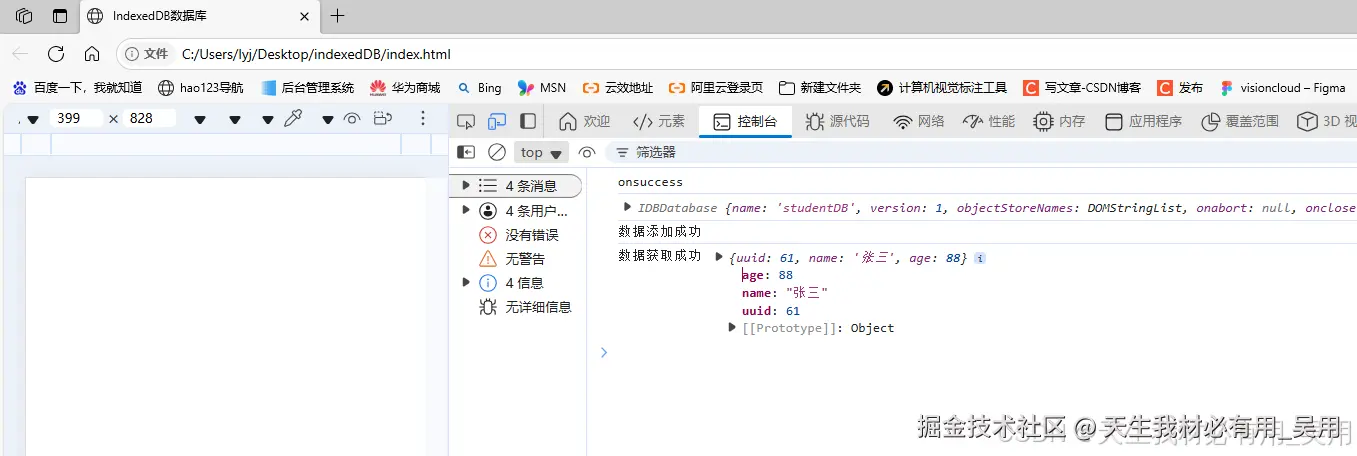Reload the page with refresh icon
The height and width of the screenshot is (456, 1357).
pyautogui.click(x=56, y=54)
